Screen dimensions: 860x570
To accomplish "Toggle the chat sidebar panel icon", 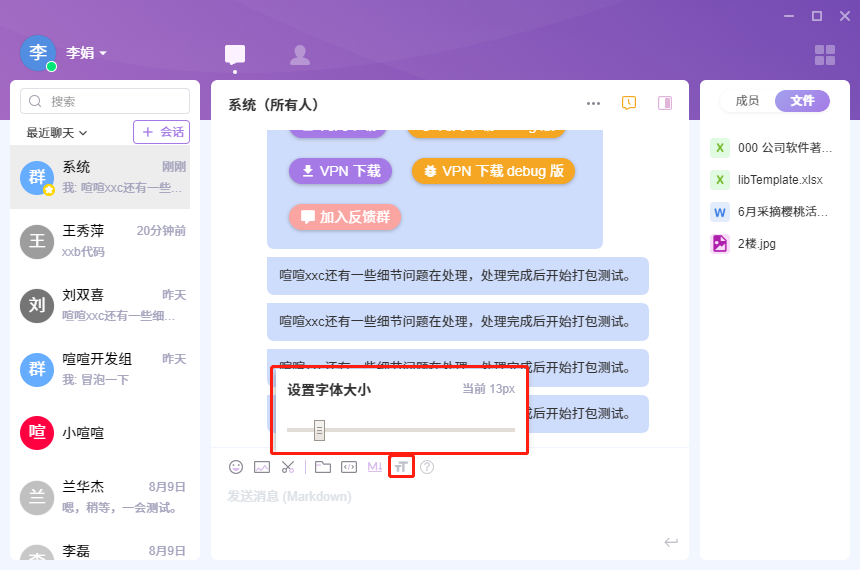I will [664, 103].
